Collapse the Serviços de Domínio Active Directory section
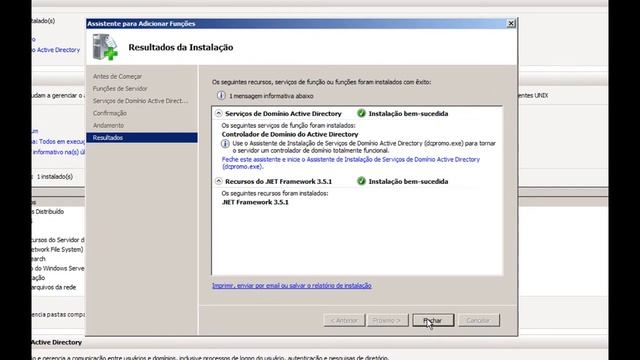Screen dimensions: 640x360 click(219, 113)
